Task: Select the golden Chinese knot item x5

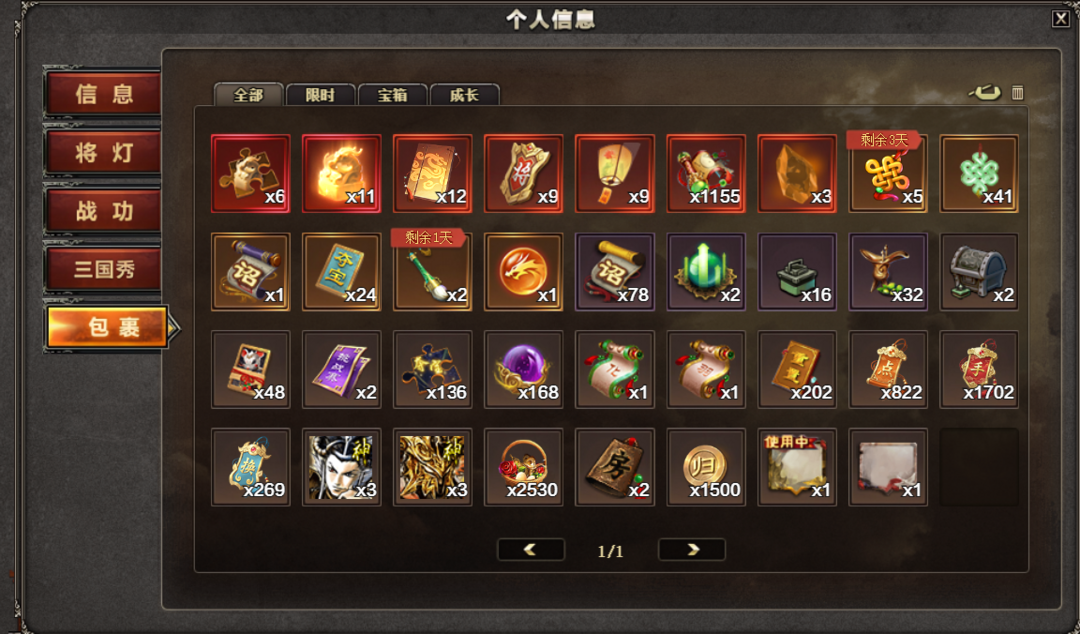Action: click(888, 174)
